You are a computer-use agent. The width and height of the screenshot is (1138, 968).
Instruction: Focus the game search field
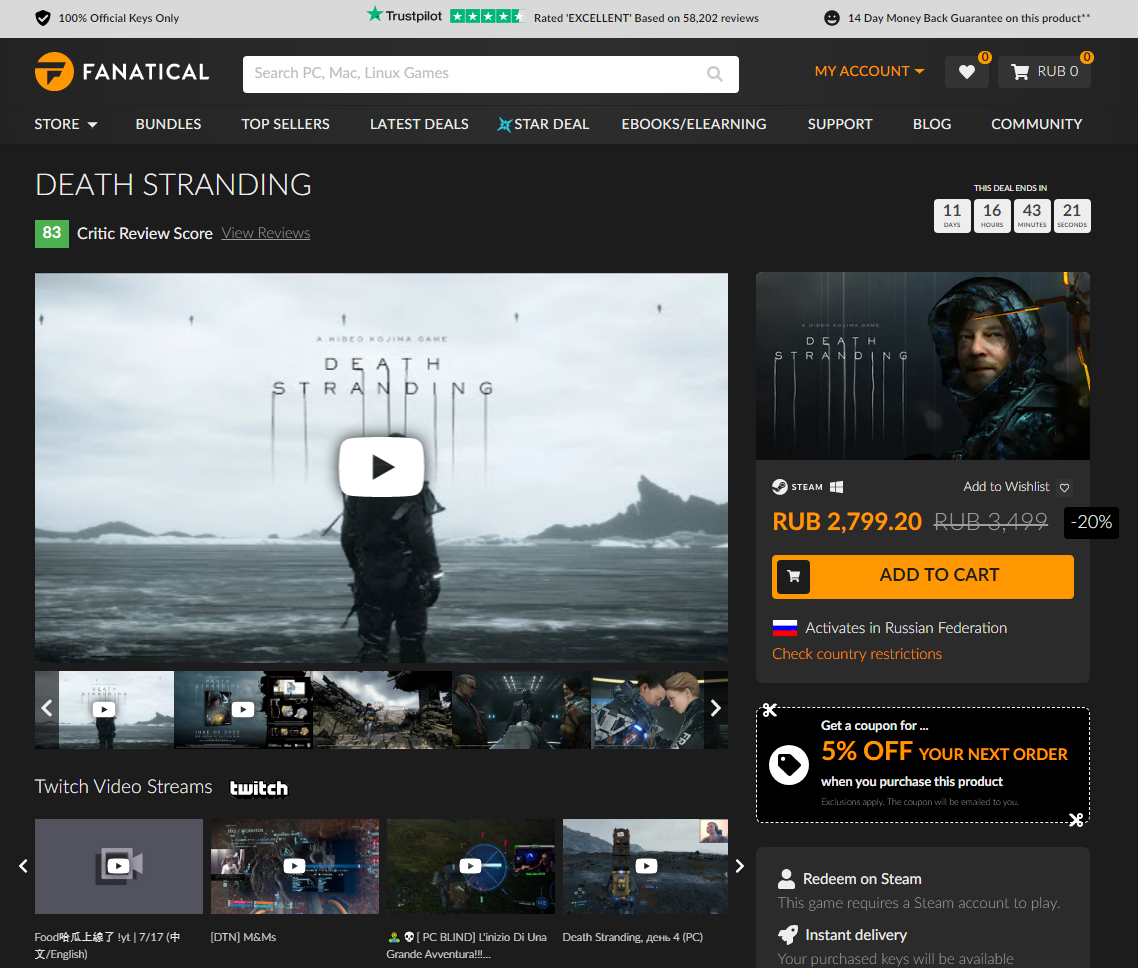coord(491,74)
